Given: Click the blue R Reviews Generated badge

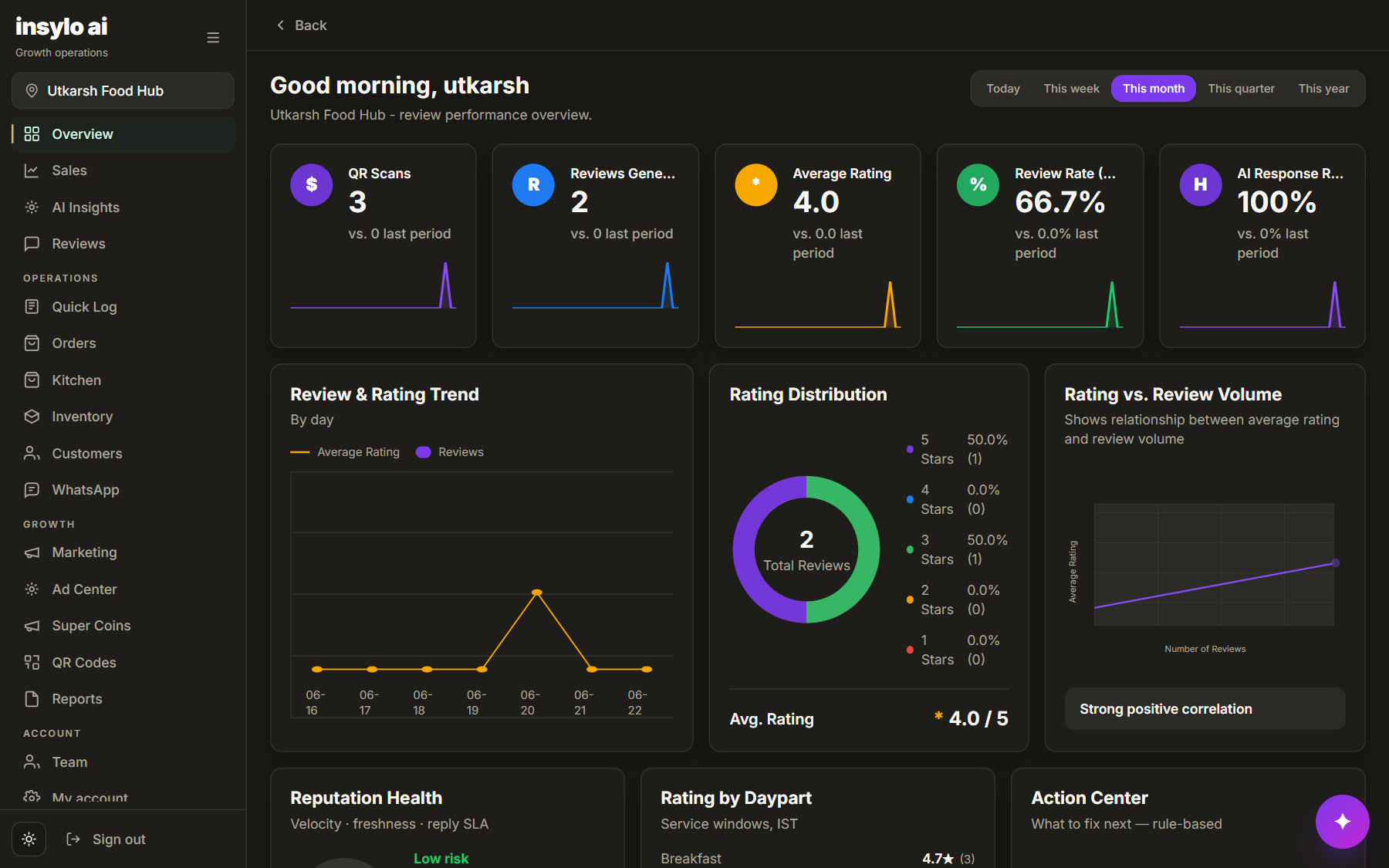Looking at the screenshot, I should pos(533,184).
